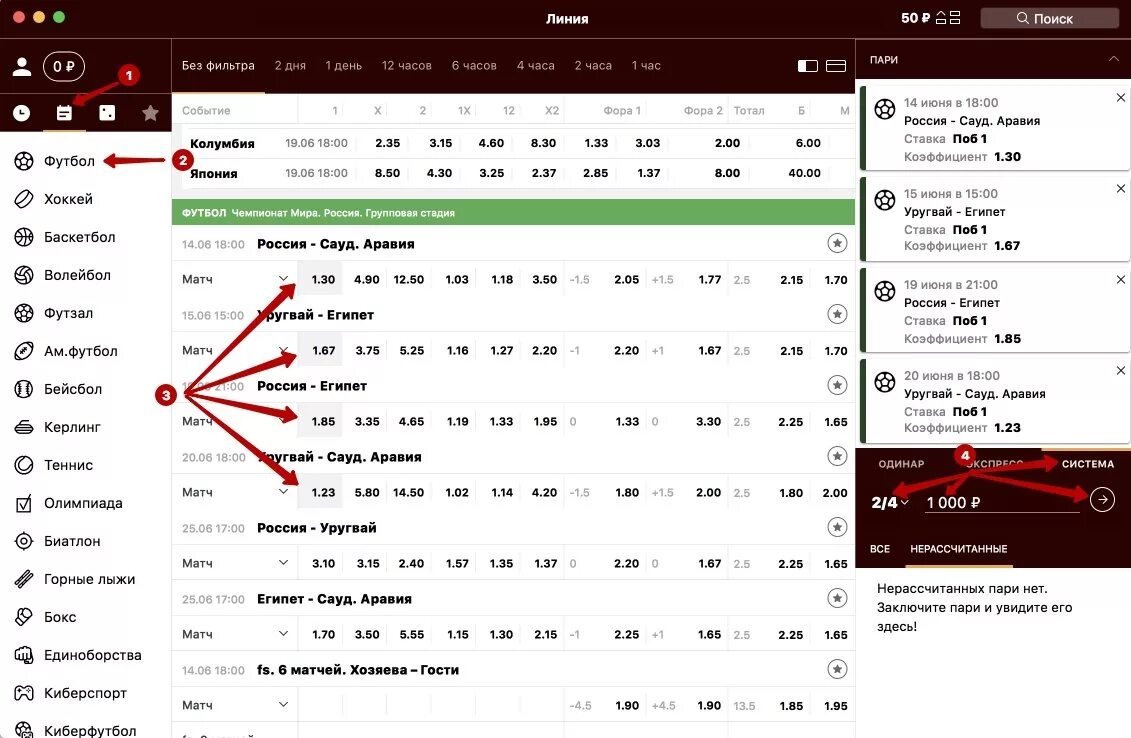Show НЕРАССЧИТАННЫЕ bets tab
Image resolution: width=1131 pixels, height=738 pixels.
pyautogui.click(x=959, y=549)
